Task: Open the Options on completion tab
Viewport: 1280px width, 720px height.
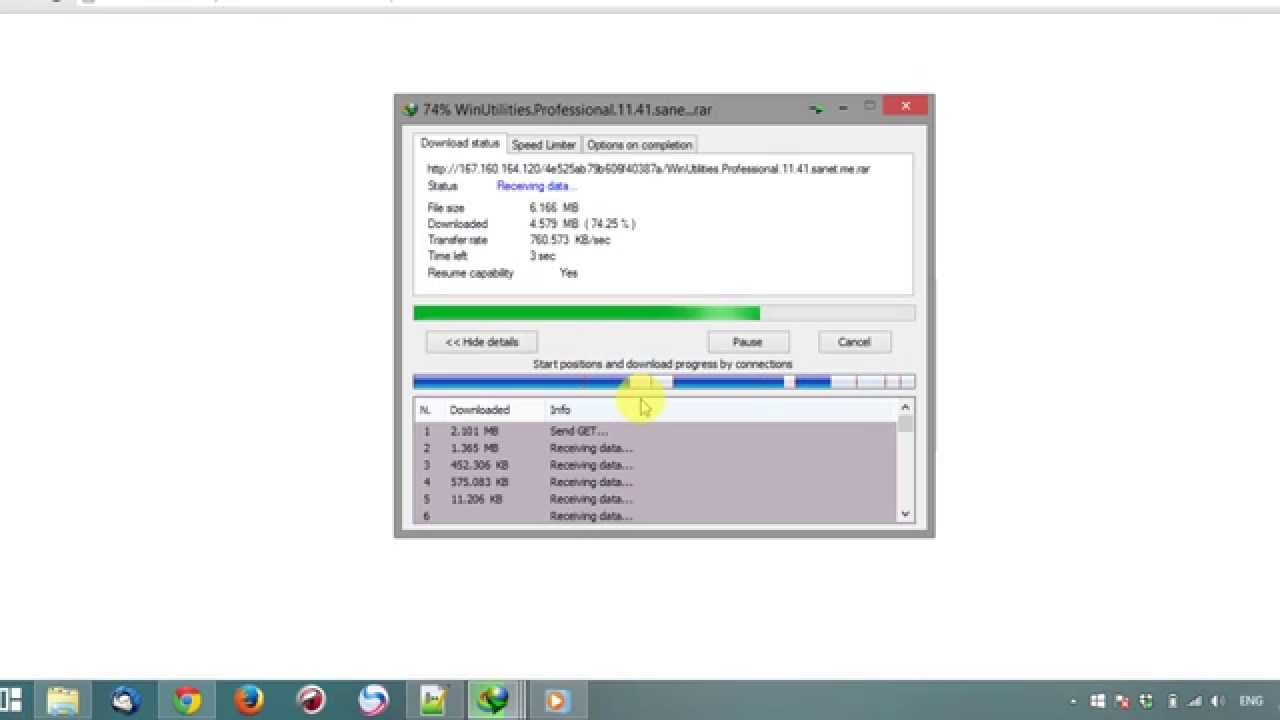Action: click(640, 145)
